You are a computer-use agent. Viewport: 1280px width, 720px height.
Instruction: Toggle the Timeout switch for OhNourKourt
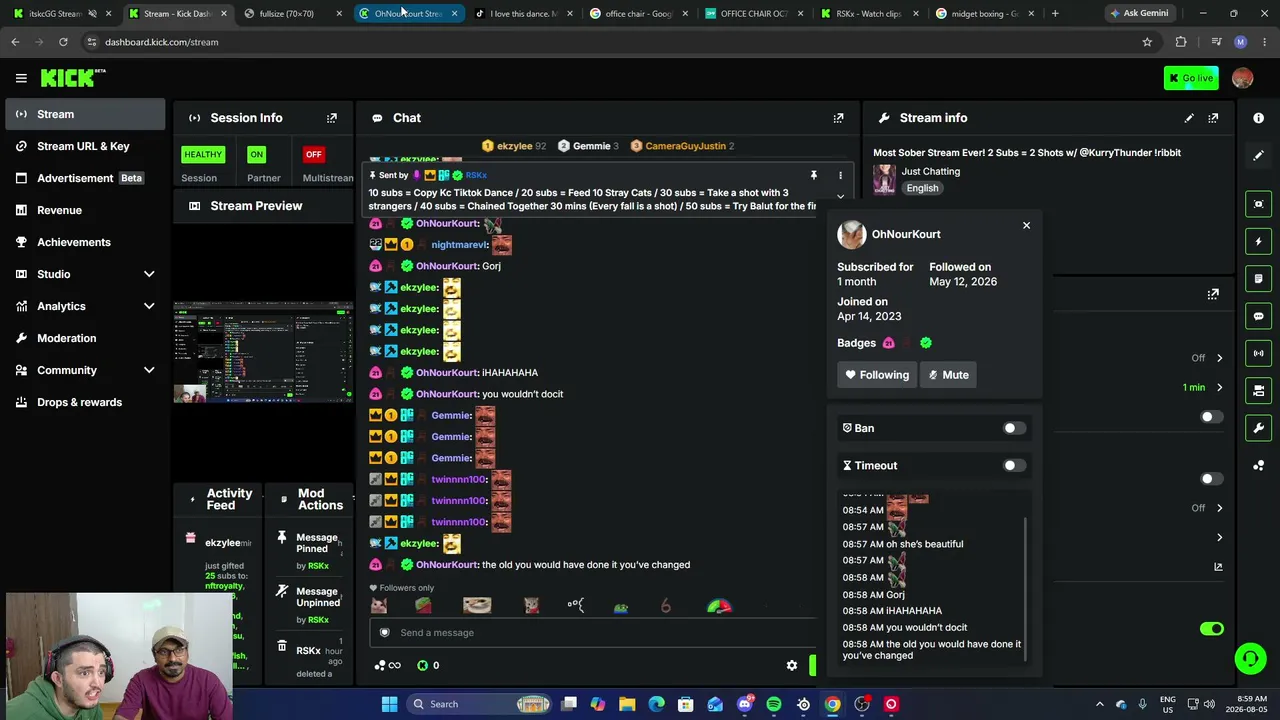(1013, 465)
